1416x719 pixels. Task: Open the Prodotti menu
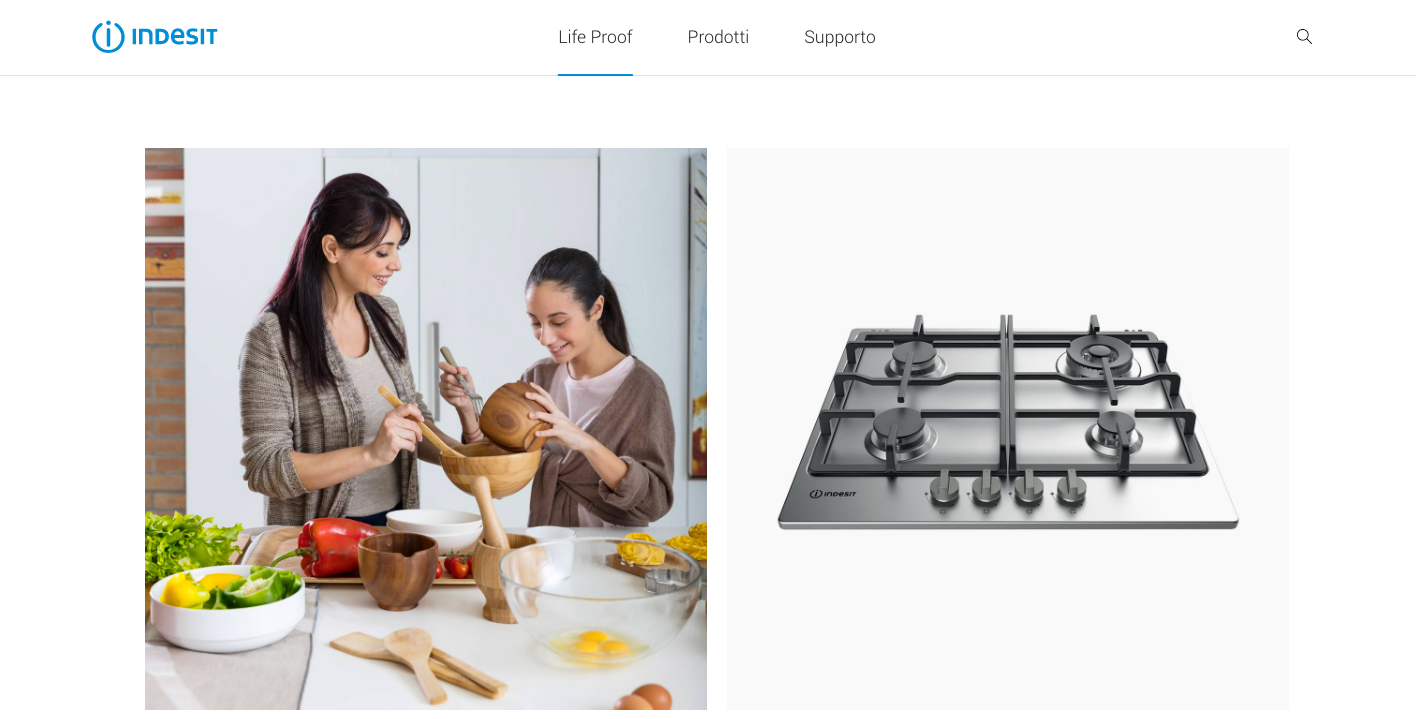(x=718, y=37)
